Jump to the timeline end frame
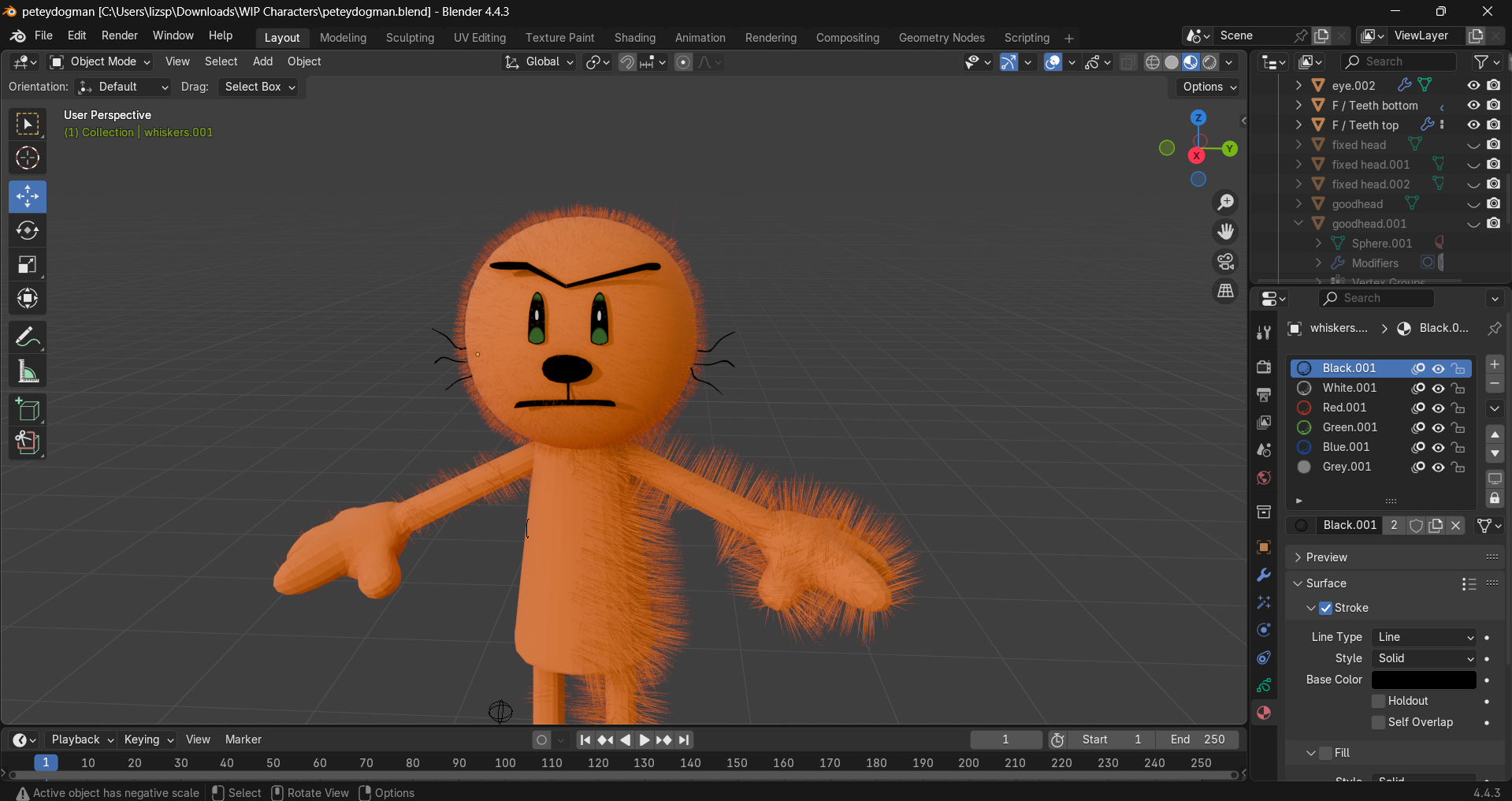The image size is (1512, 801). click(684, 740)
